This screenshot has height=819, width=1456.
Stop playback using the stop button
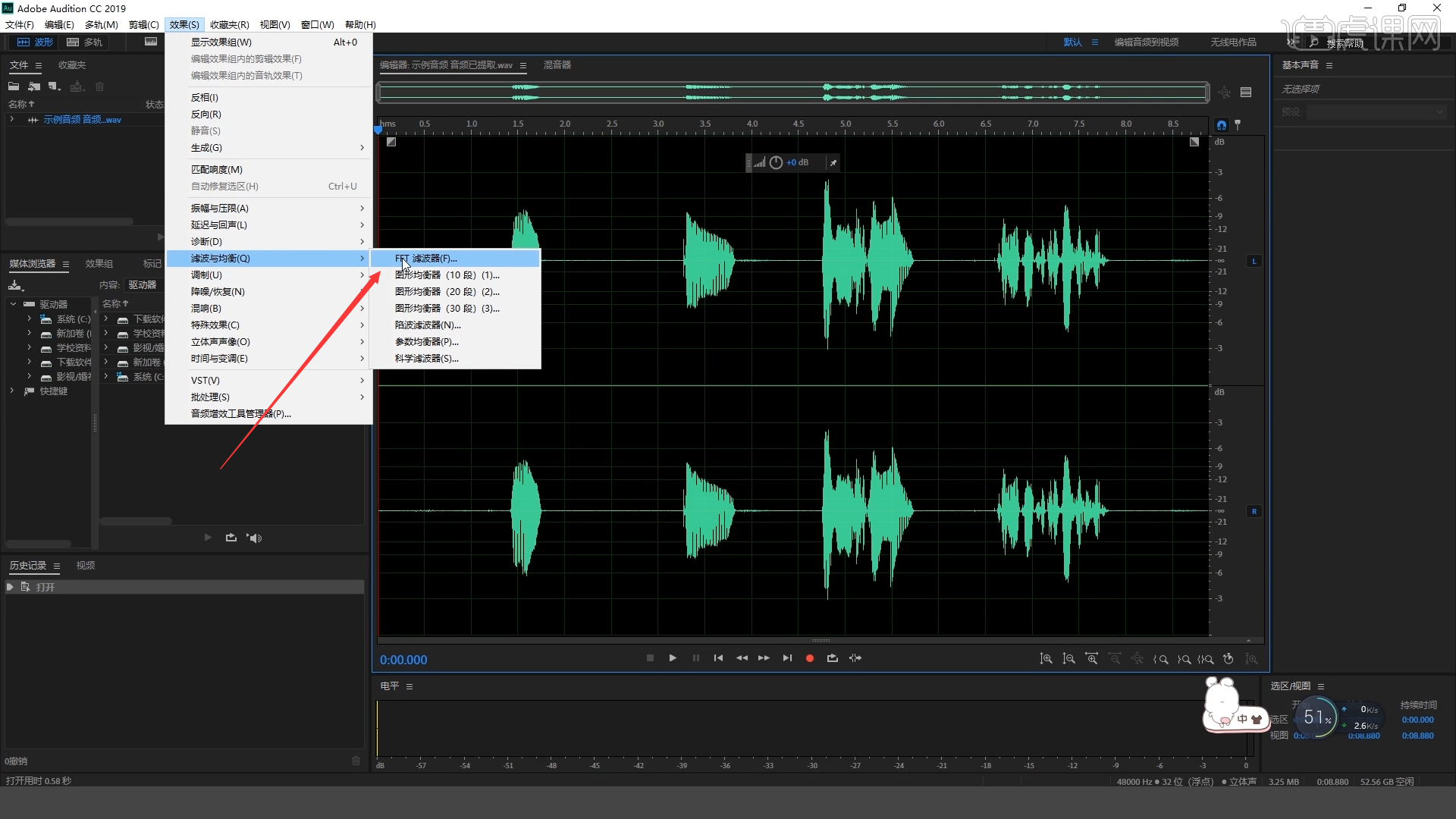650,658
